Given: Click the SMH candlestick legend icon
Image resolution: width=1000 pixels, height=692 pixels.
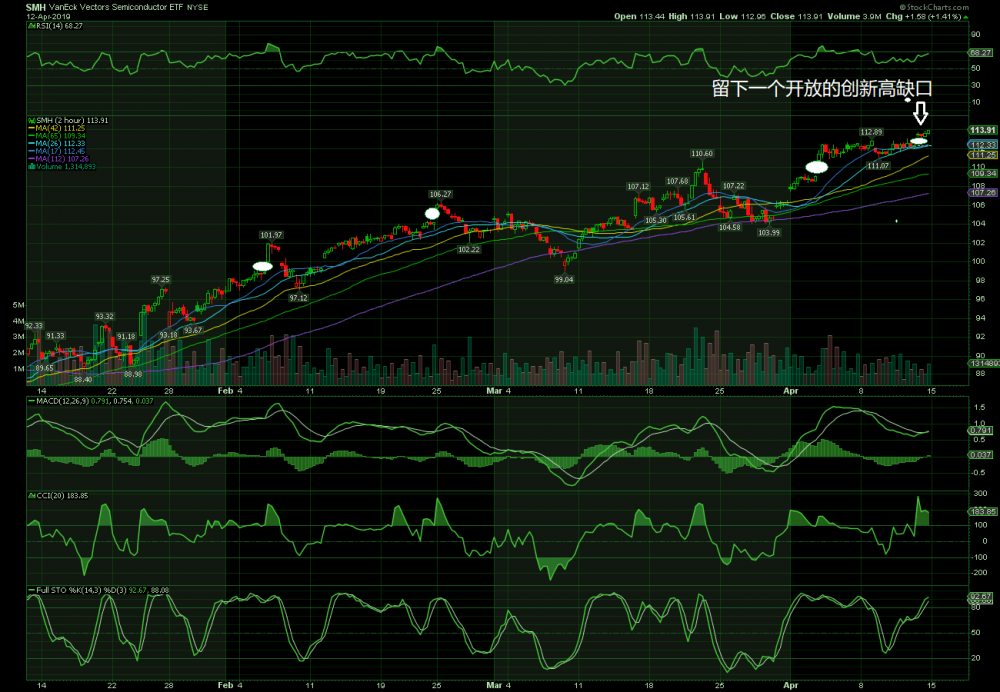Looking at the screenshot, I should coord(32,120).
